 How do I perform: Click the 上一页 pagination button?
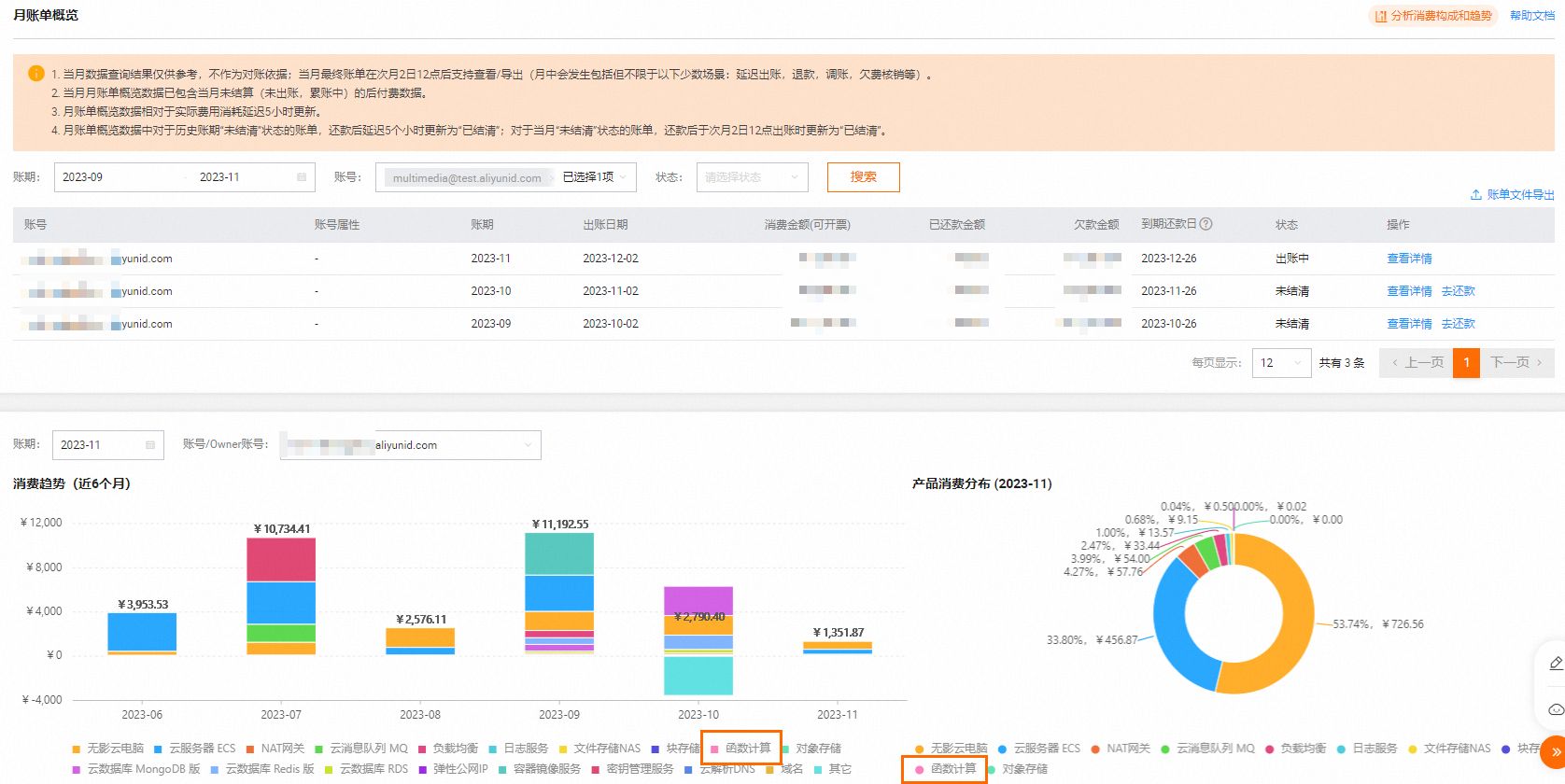coord(1416,363)
